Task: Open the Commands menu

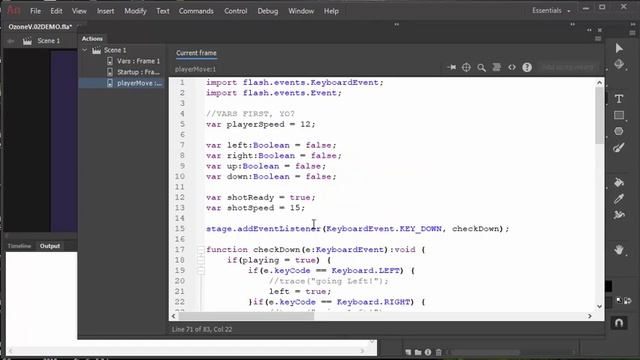Action: [x=196, y=11]
